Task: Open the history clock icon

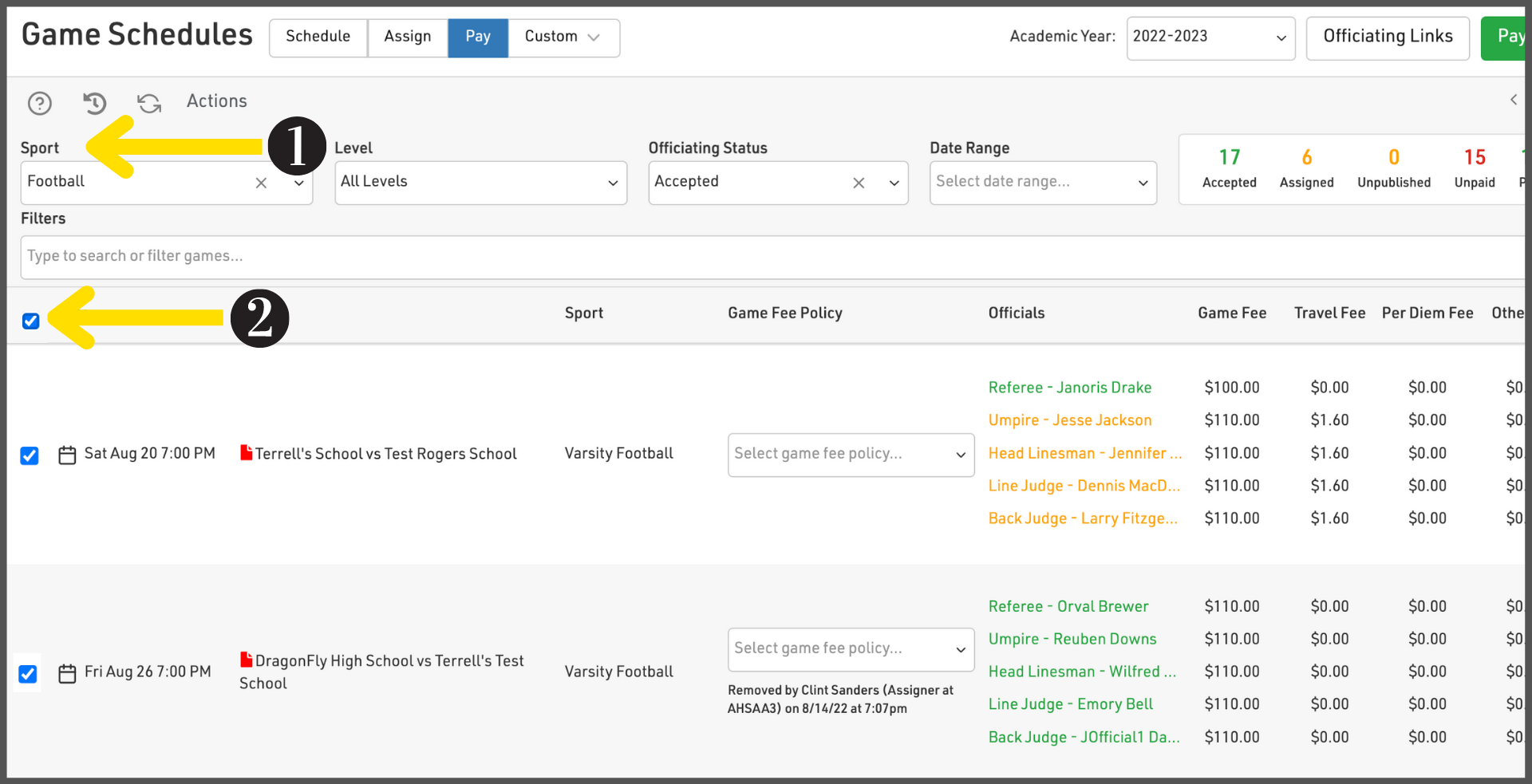Action: [94, 103]
